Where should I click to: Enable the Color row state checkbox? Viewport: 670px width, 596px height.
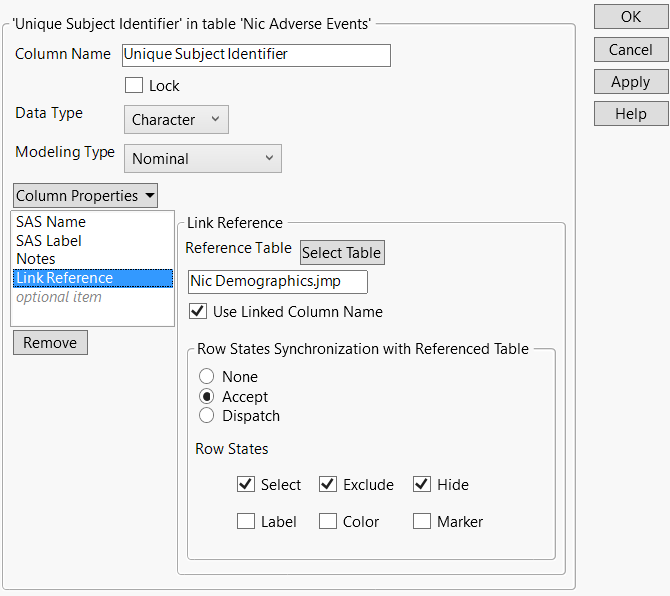[x=328, y=521]
